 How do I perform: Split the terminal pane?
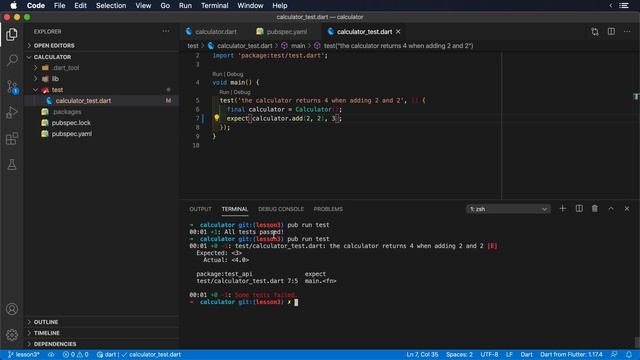[579, 209]
